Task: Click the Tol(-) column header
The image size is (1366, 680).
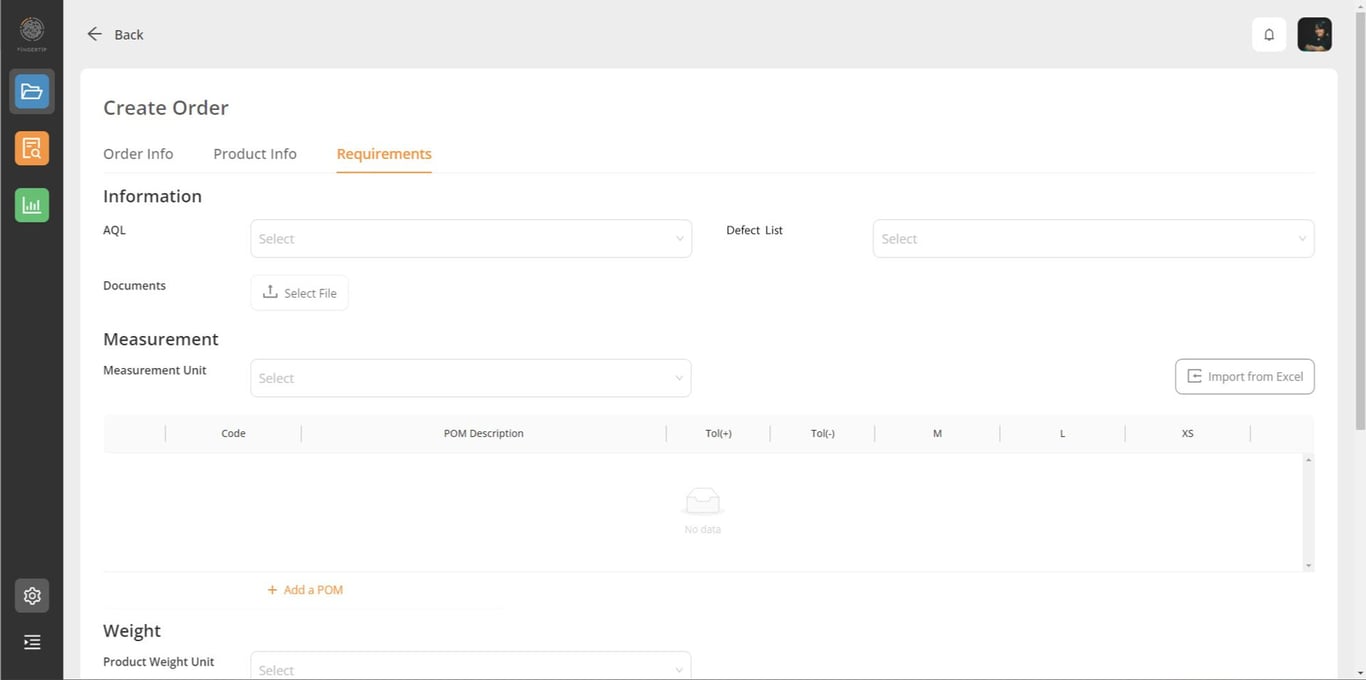Action: click(823, 434)
